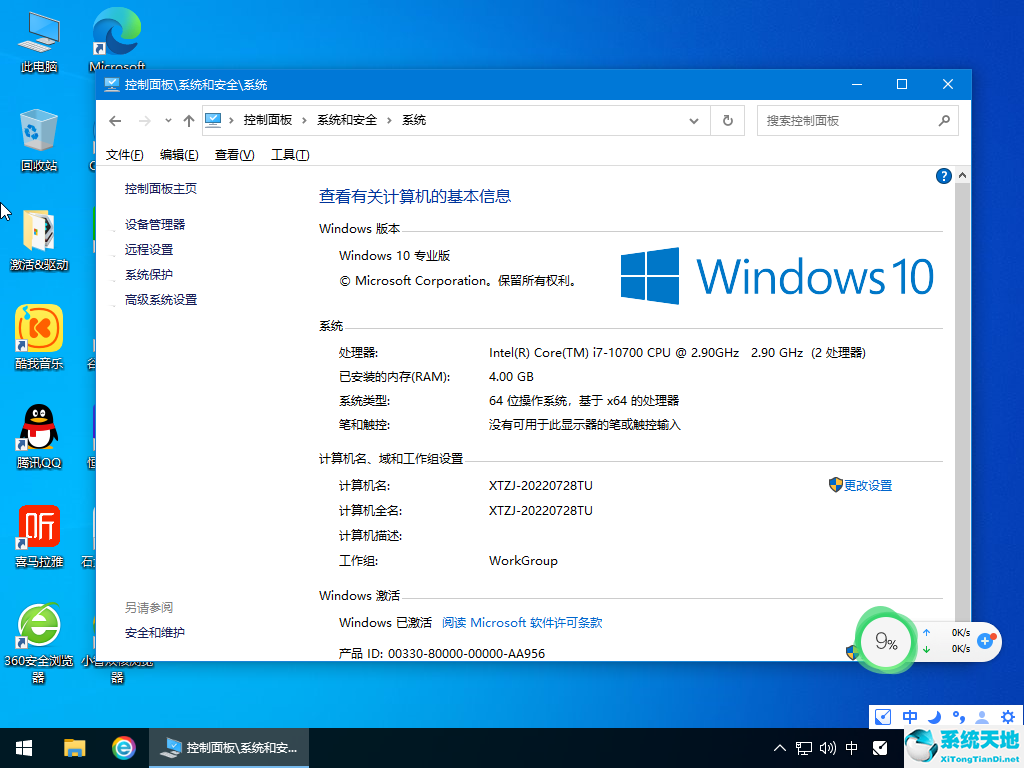Open File Explorer from taskbar
1024x768 pixels.
[x=74, y=748]
